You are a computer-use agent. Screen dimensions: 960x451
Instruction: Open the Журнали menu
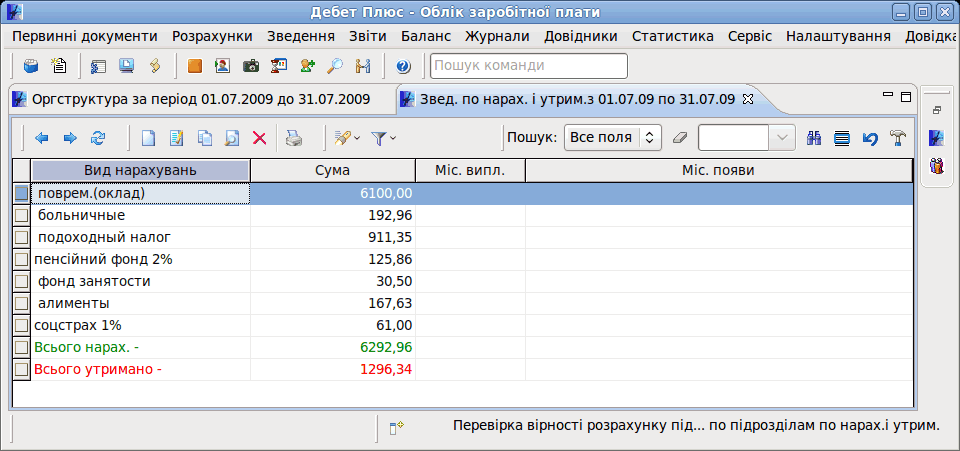(x=497, y=36)
